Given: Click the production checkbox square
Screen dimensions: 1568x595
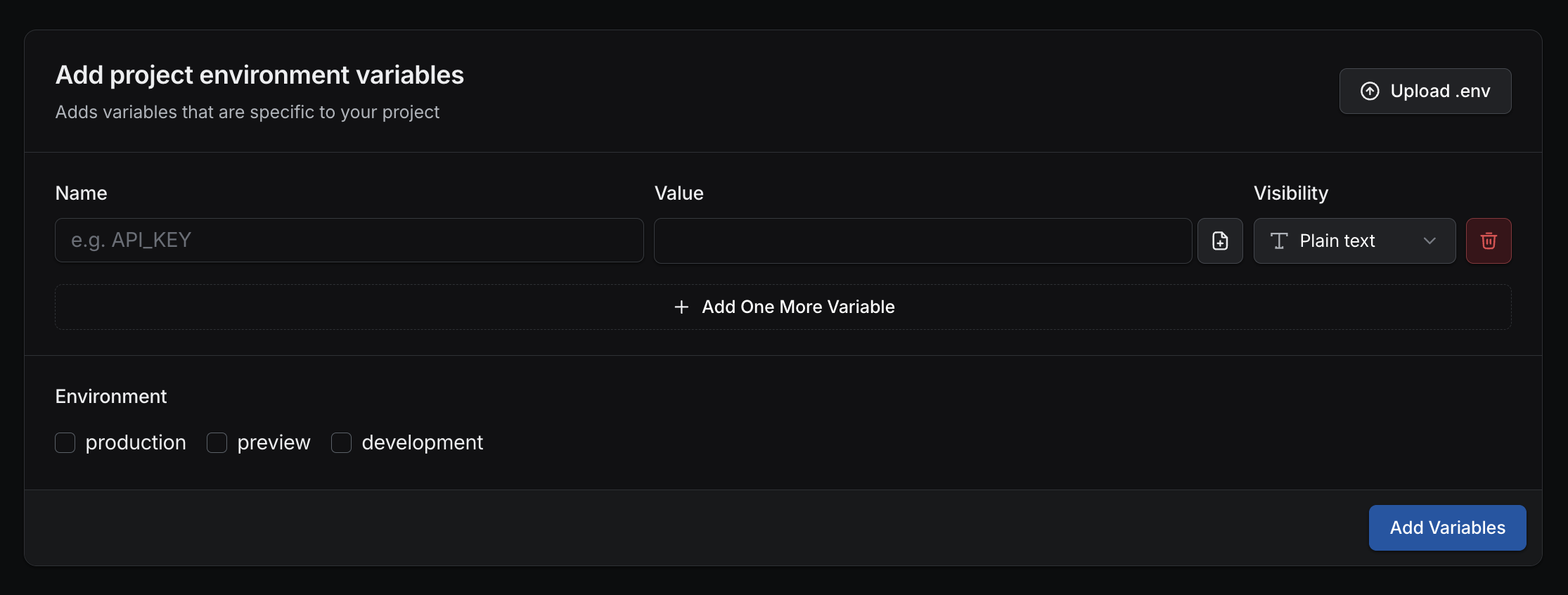Looking at the screenshot, I should coord(65,442).
